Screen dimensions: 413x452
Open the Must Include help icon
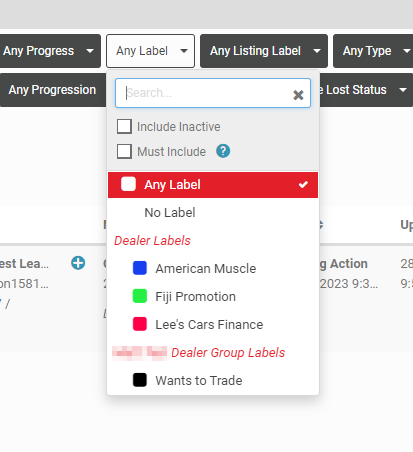pyautogui.click(x=223, y=151)
